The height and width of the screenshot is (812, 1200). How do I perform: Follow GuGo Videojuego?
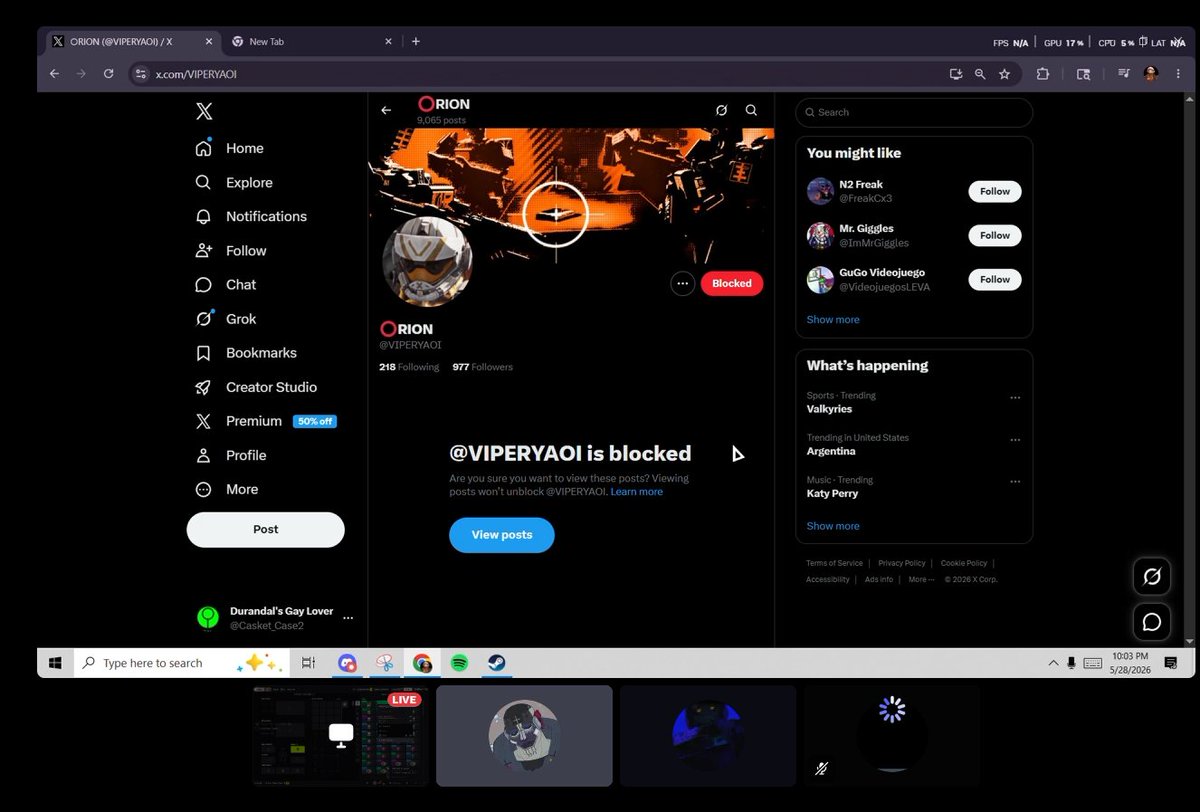995,279
